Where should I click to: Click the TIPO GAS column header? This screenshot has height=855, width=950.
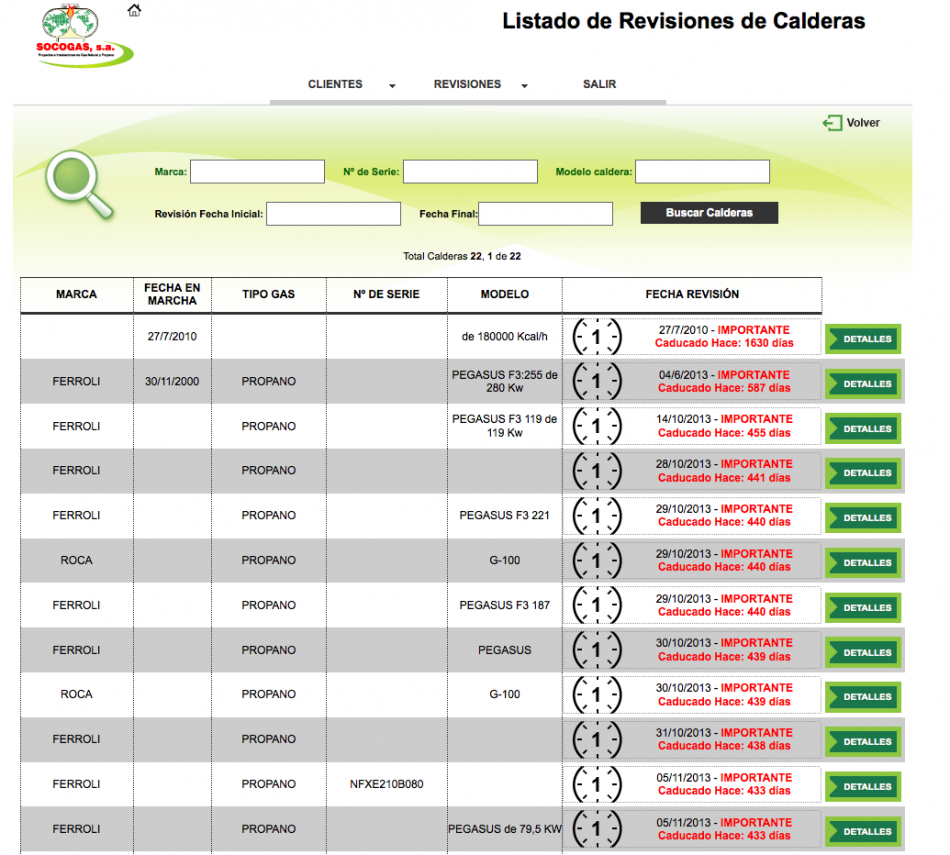[268, 294]
